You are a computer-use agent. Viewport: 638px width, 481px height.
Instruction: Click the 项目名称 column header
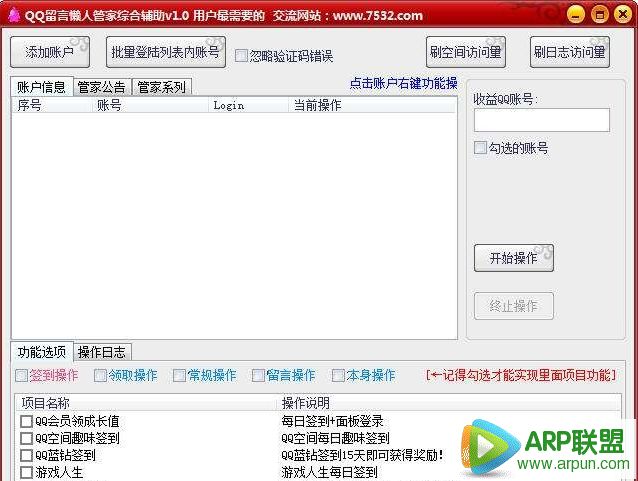click(147, 403)
